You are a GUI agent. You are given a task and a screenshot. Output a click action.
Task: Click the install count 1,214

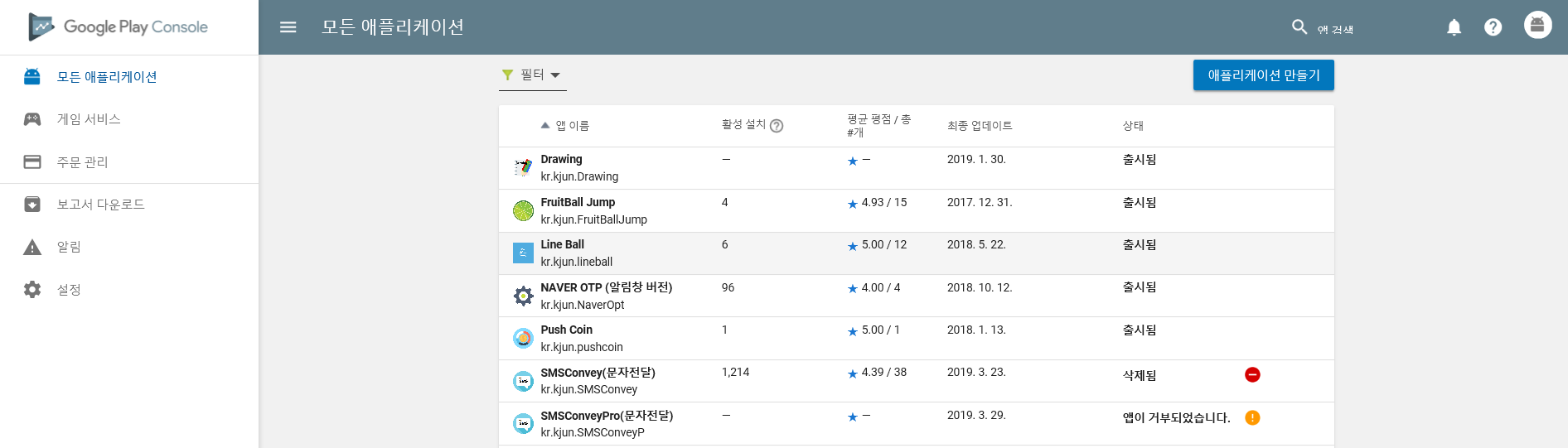[735, 372]
